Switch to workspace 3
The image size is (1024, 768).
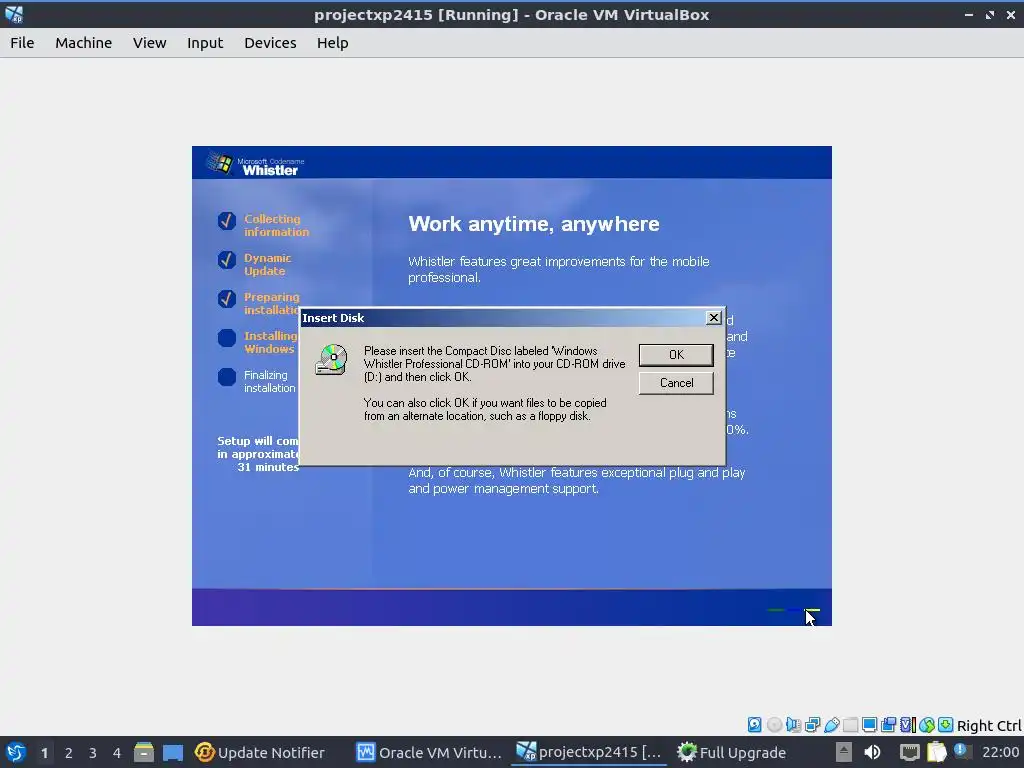tap(93, 753)
